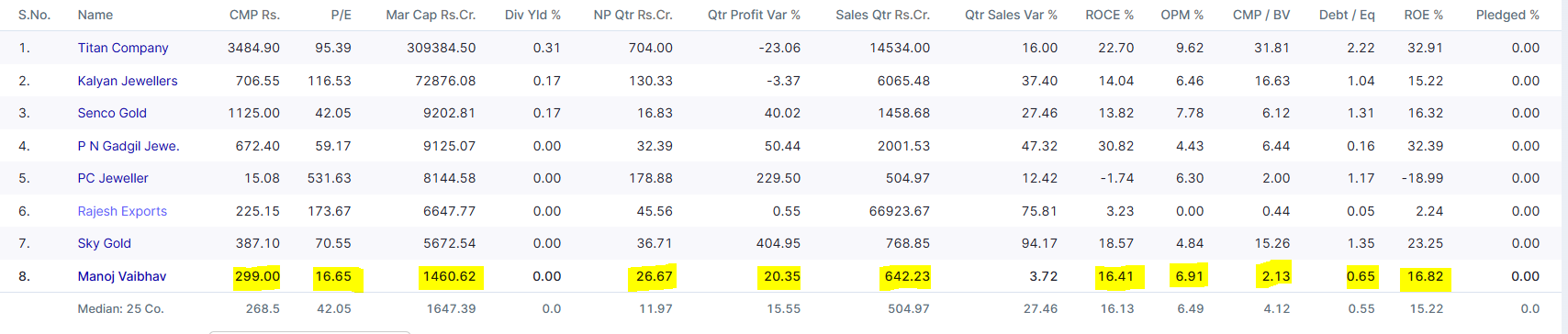Open the Kalyan Jewellers company page
The height and width of the screenshot is (334, 1568).
[128, 81]
